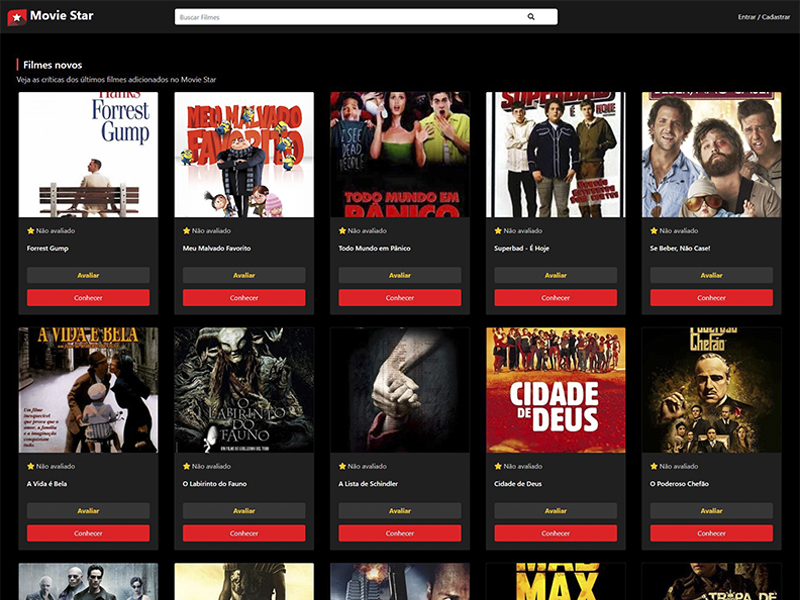Open the Mad Max poster in bottom row

(x=556, y=582)
